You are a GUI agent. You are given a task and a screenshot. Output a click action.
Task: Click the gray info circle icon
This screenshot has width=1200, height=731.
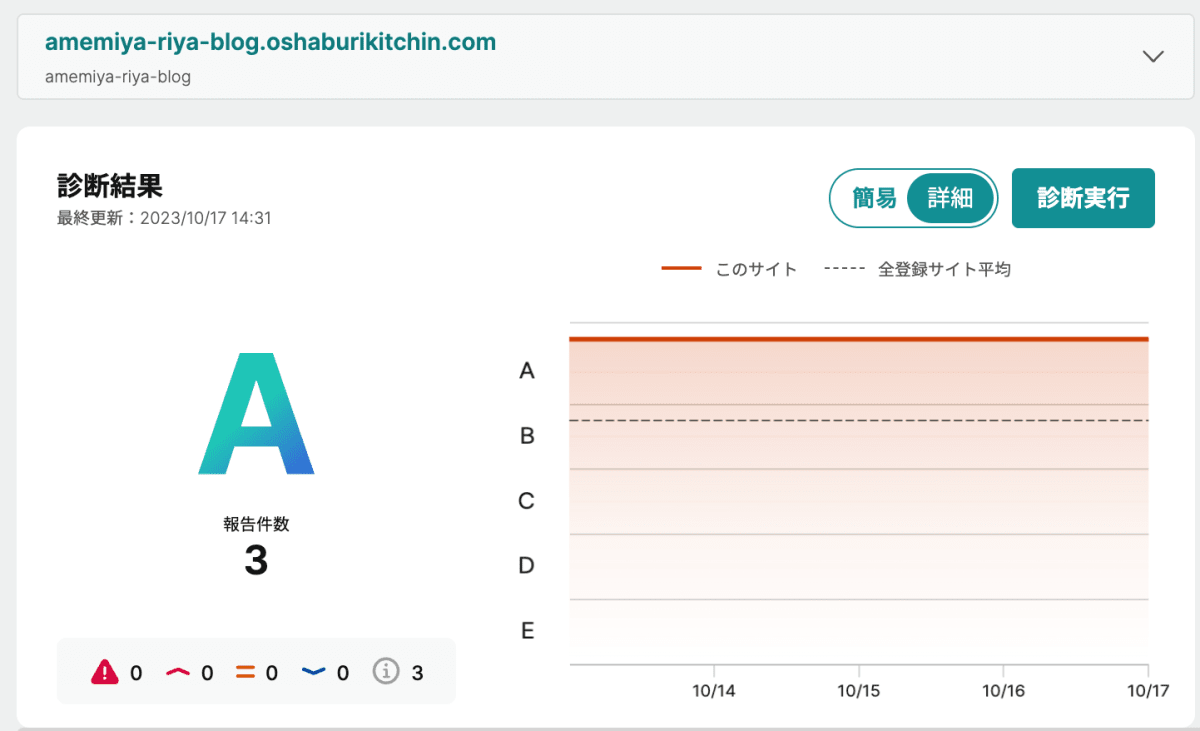pos(386,672)
